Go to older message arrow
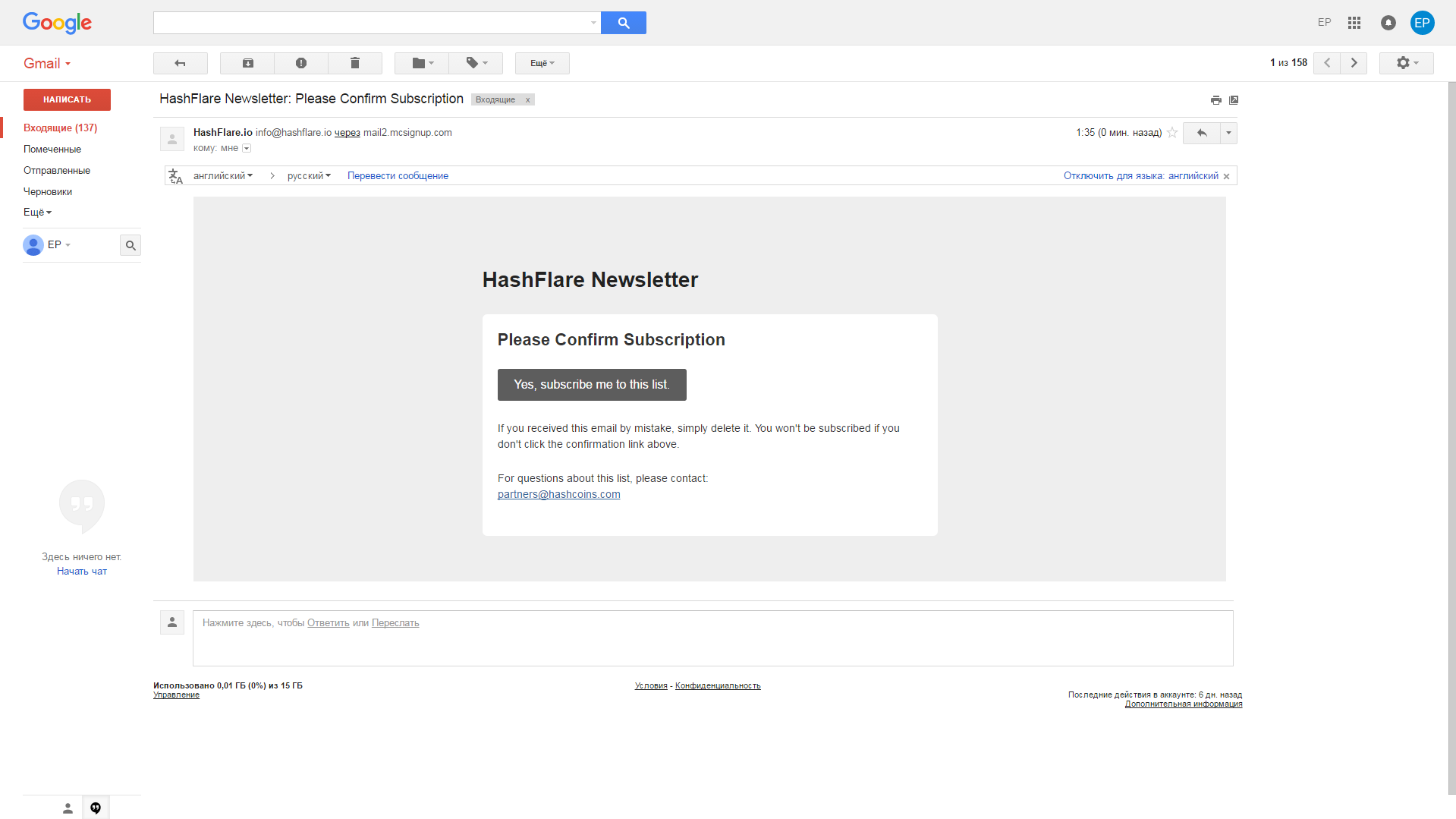 [x=1354, y=63]
